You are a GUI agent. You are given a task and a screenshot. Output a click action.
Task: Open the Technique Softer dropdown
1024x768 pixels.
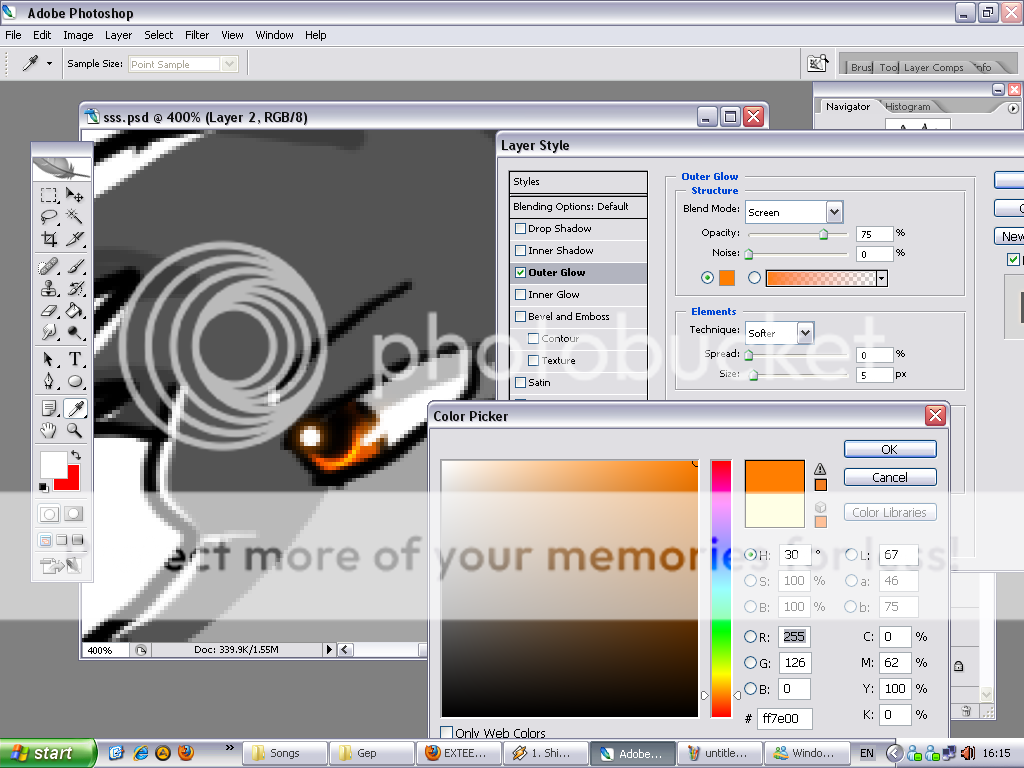(805, 333)
